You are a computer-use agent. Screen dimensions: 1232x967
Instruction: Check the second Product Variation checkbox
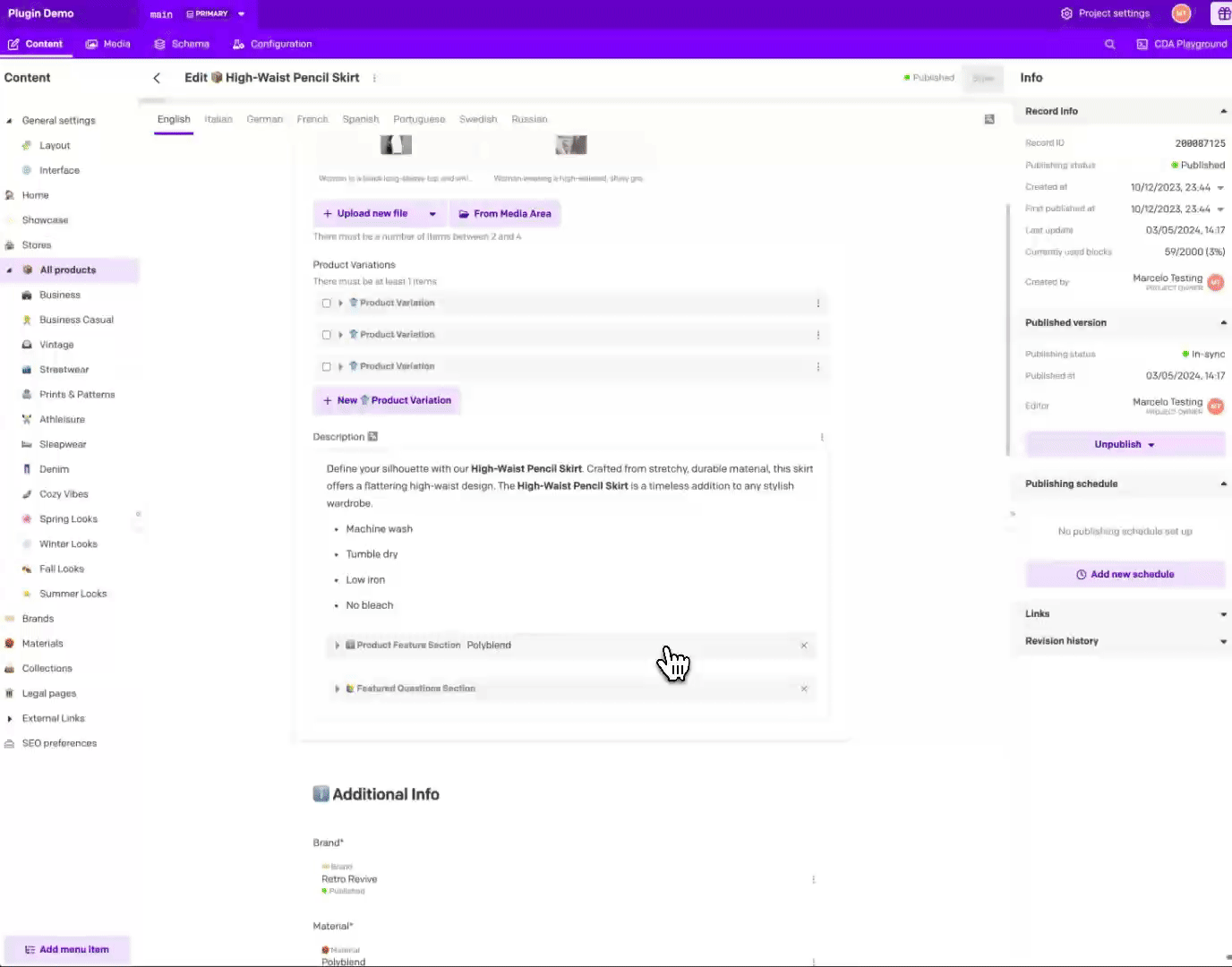[326, 334]
